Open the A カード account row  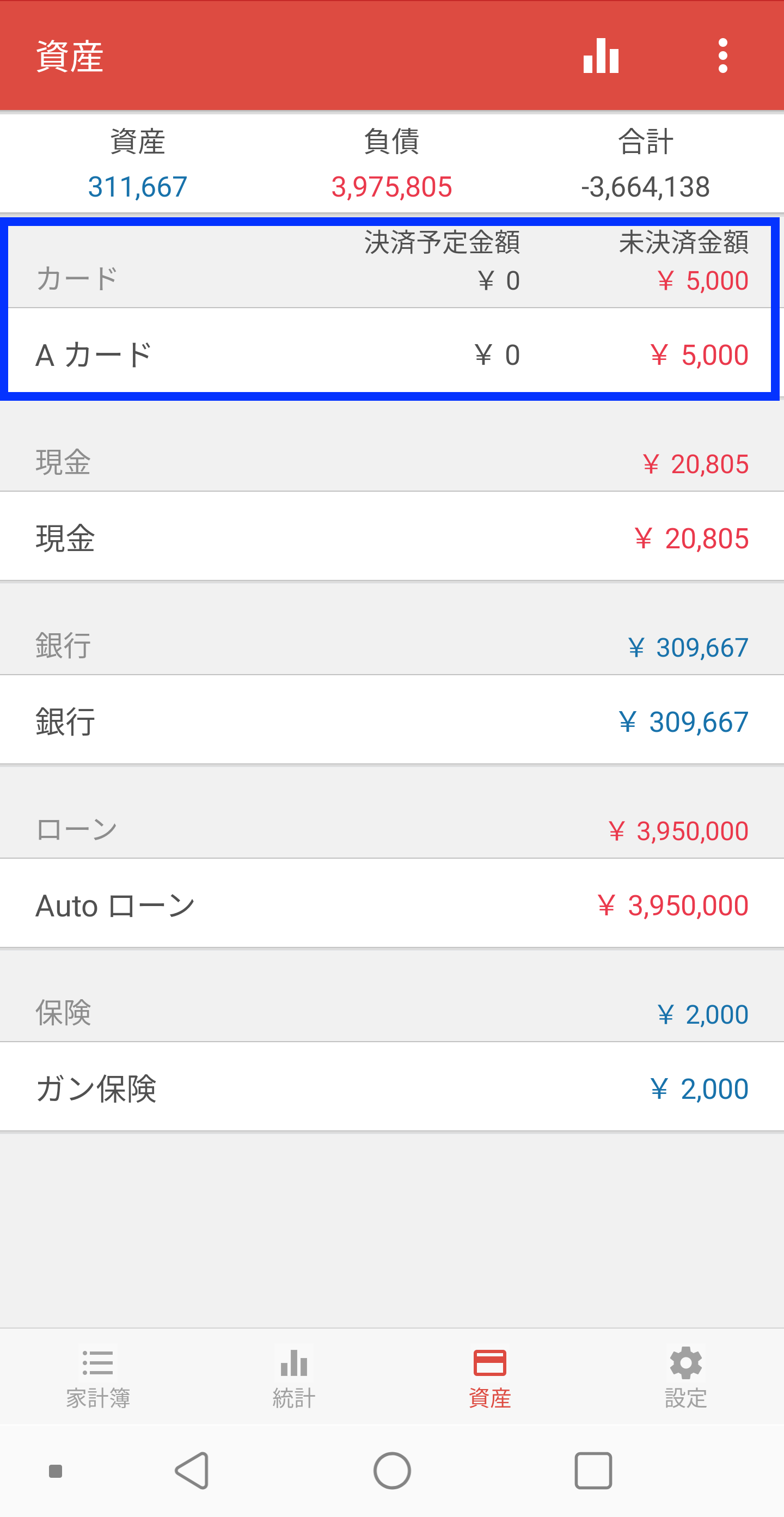tap(391, 355)
